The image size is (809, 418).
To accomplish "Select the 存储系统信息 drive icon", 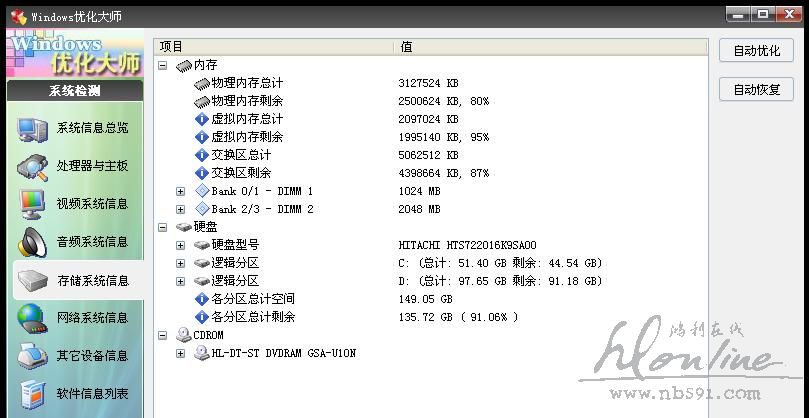I will tap(33, 281).
